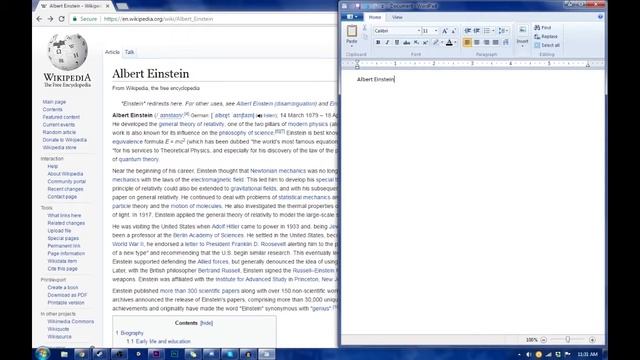Expand the Paste options dropdown arrow
The image size is (640, 360).
[x=351, y=46]
